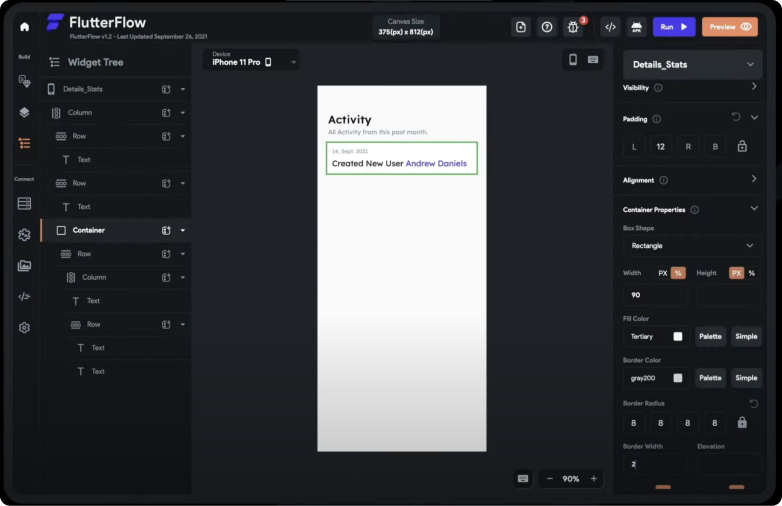782x506 pixels.
Task: Open Palette for Border Color
Action: tap(710, 378)
